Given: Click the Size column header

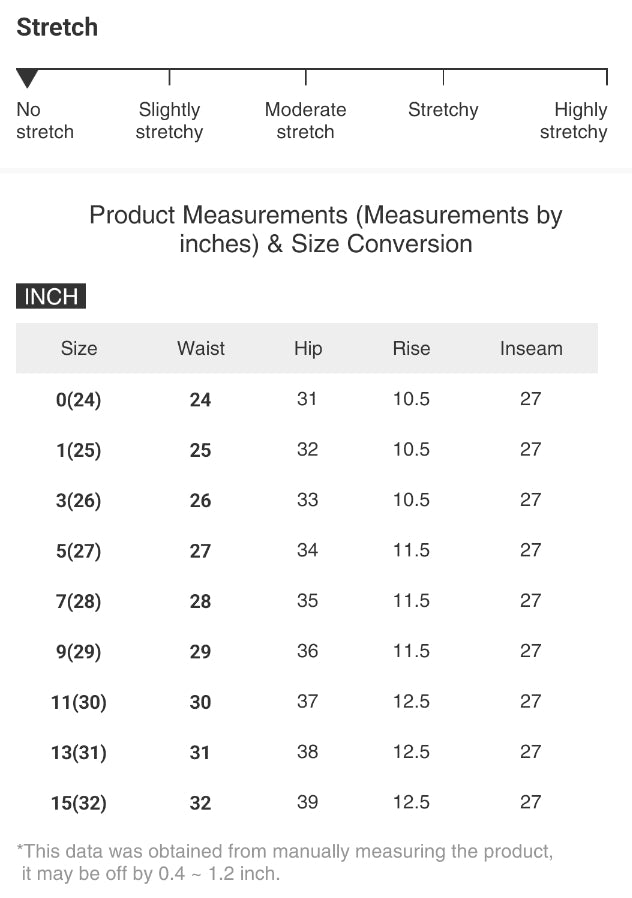Looking at the screenshot, I should [79, 348].
